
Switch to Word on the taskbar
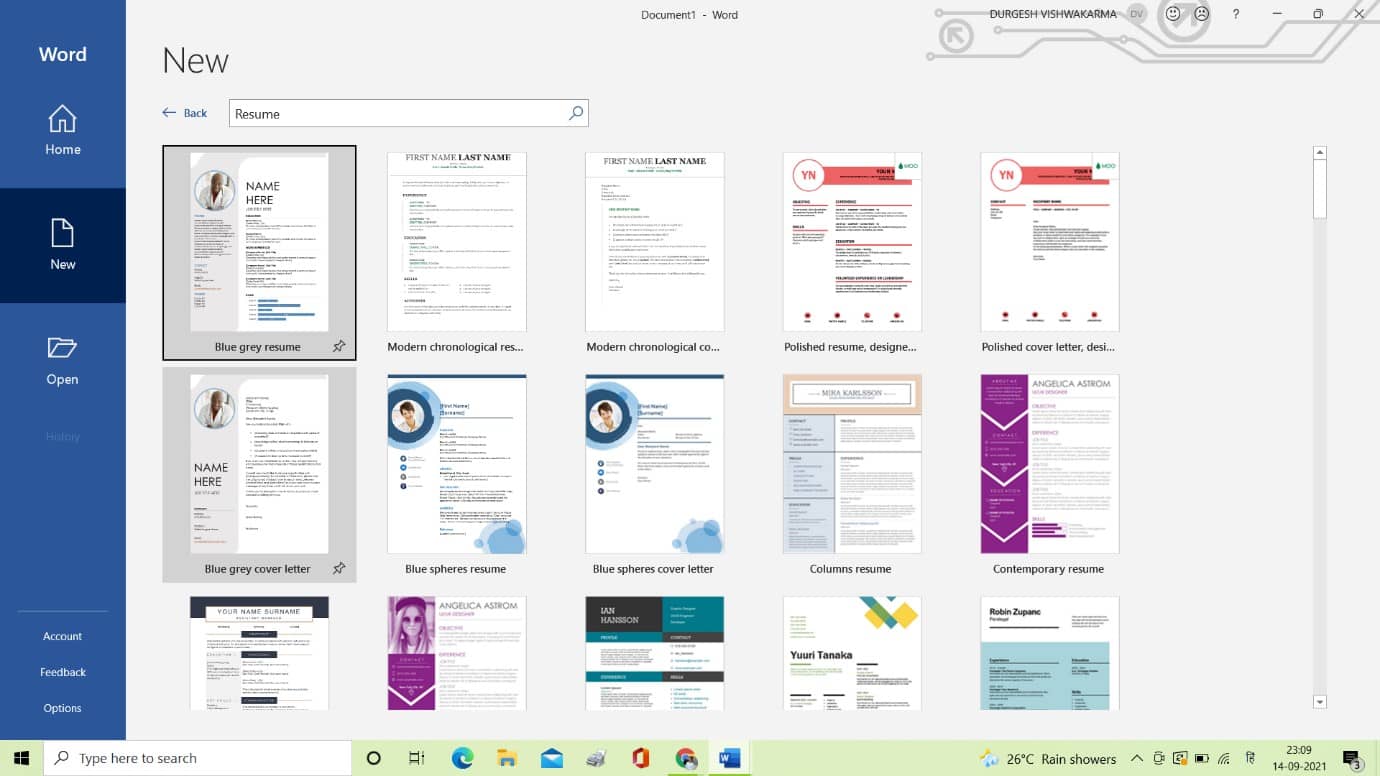pos(730,758)
